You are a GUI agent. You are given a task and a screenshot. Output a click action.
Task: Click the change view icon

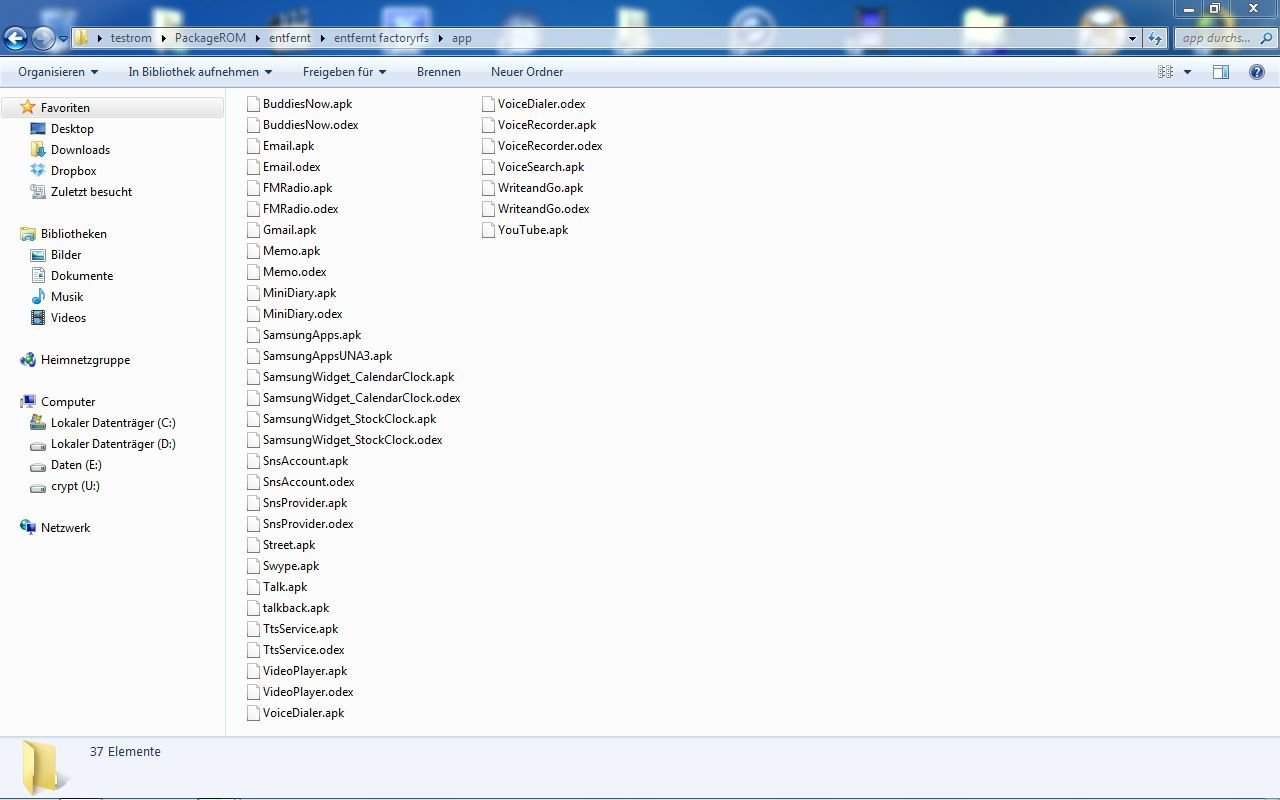click(1165, 72)
